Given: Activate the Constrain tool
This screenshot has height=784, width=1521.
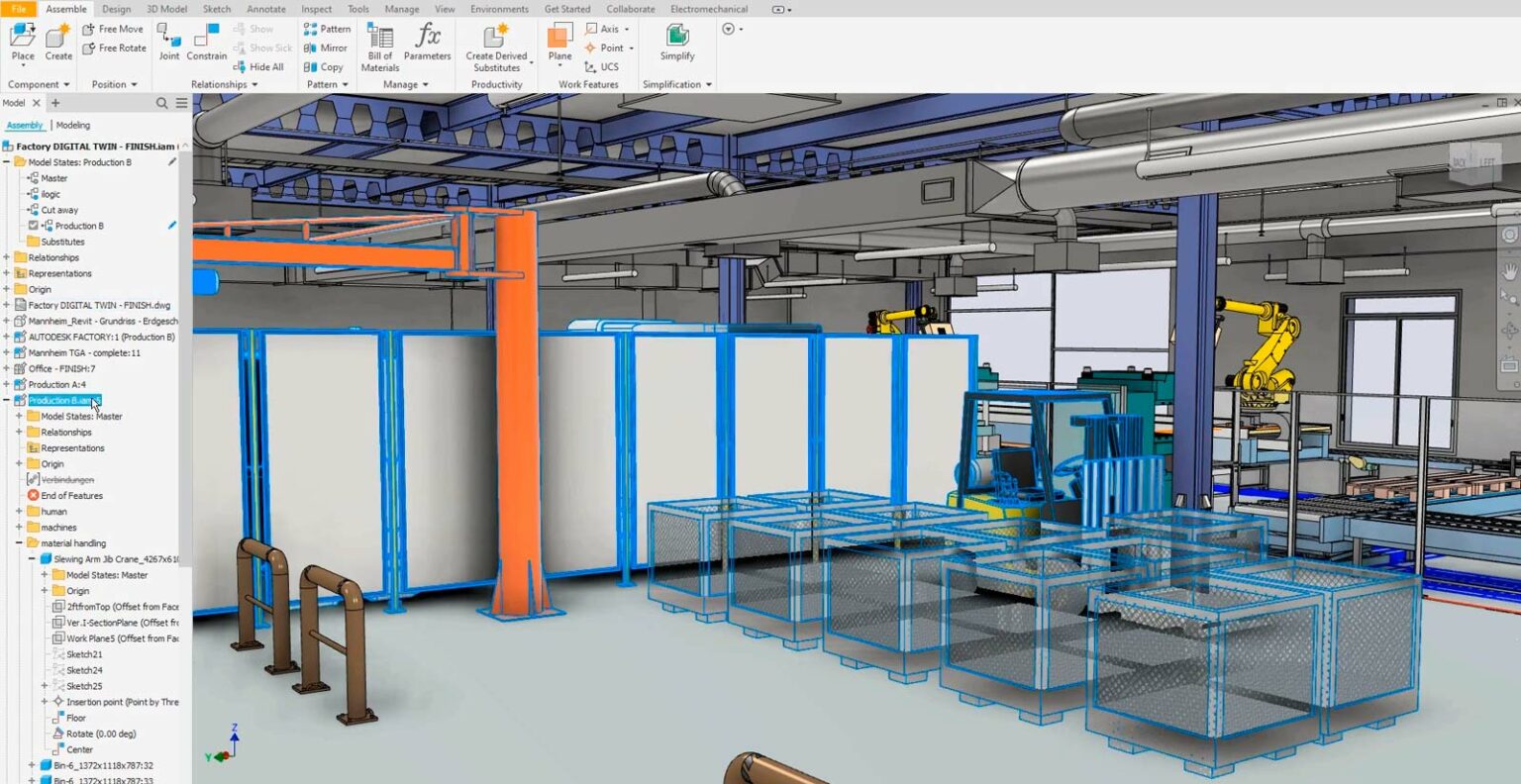Looking at the screenshot, I should pos(207,41).
